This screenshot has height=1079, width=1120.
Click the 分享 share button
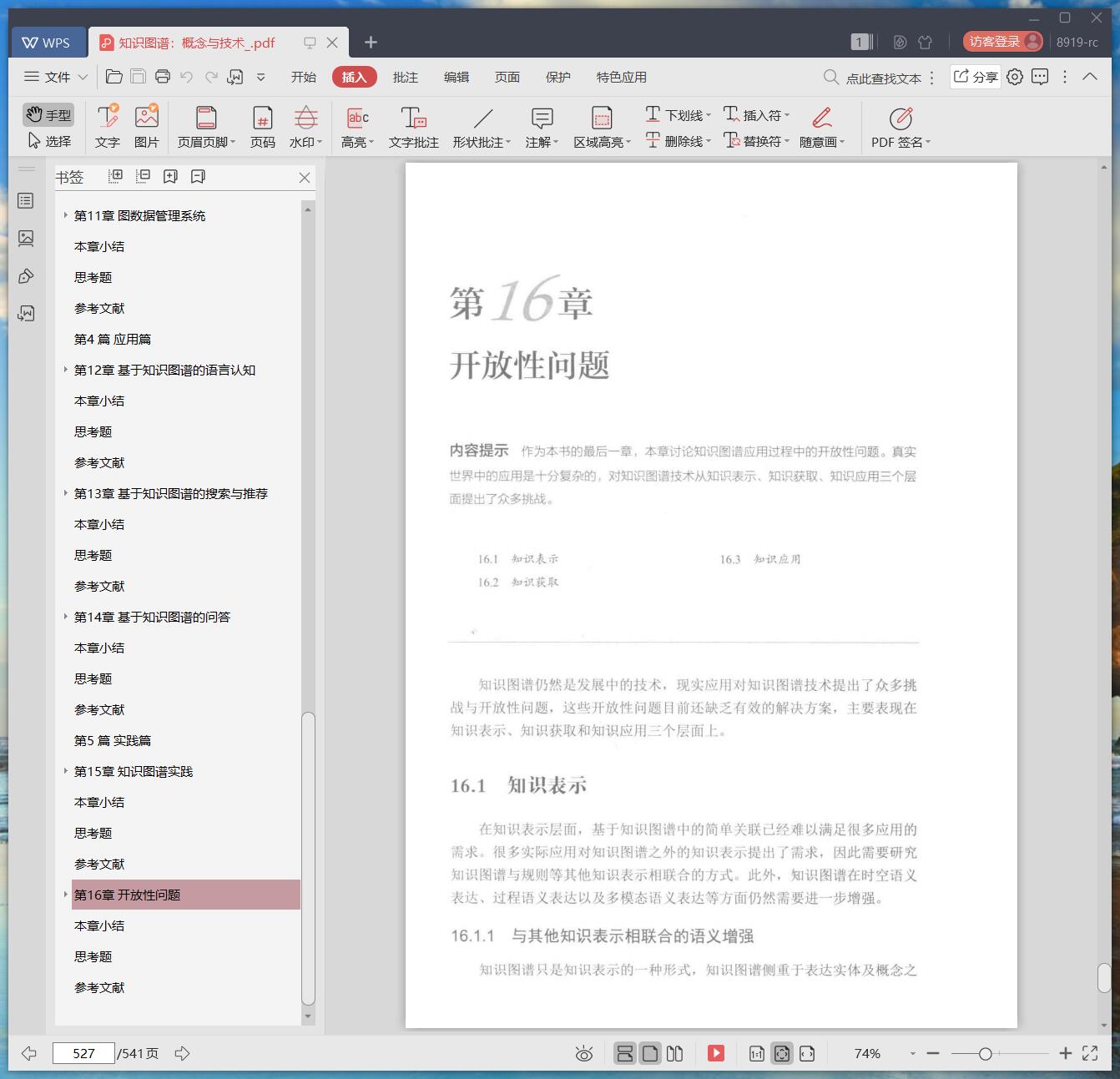976,77
